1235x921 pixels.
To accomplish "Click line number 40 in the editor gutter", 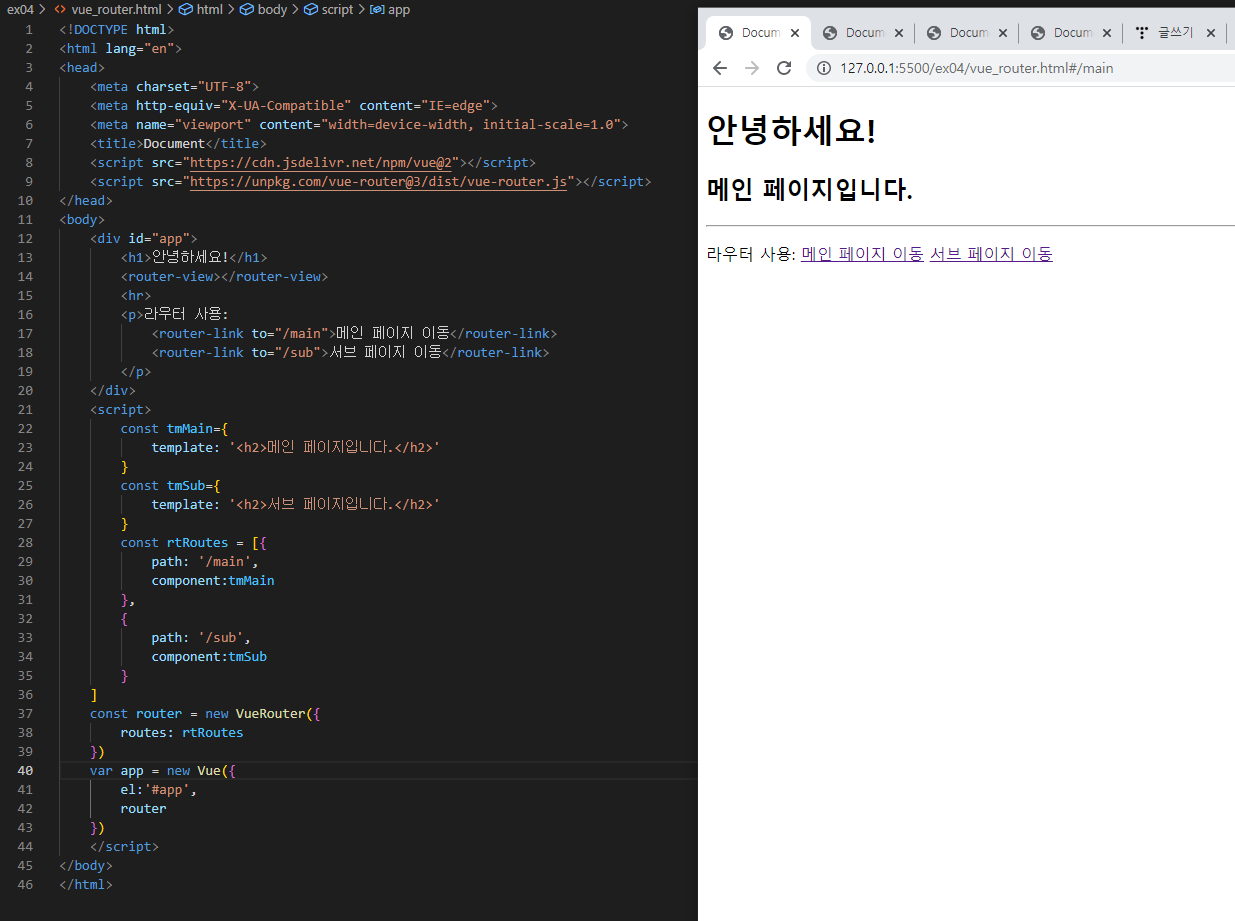I will click(25, 770).
